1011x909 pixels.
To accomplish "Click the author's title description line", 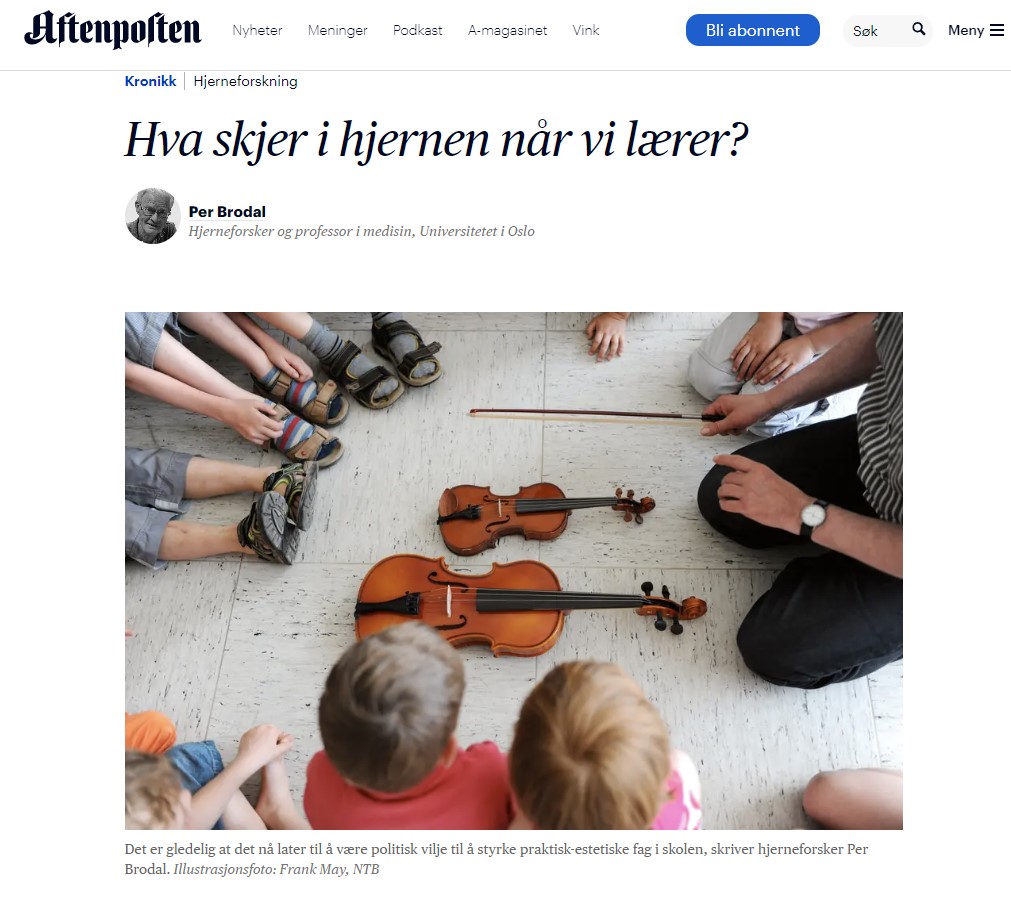I will [361, 231].
